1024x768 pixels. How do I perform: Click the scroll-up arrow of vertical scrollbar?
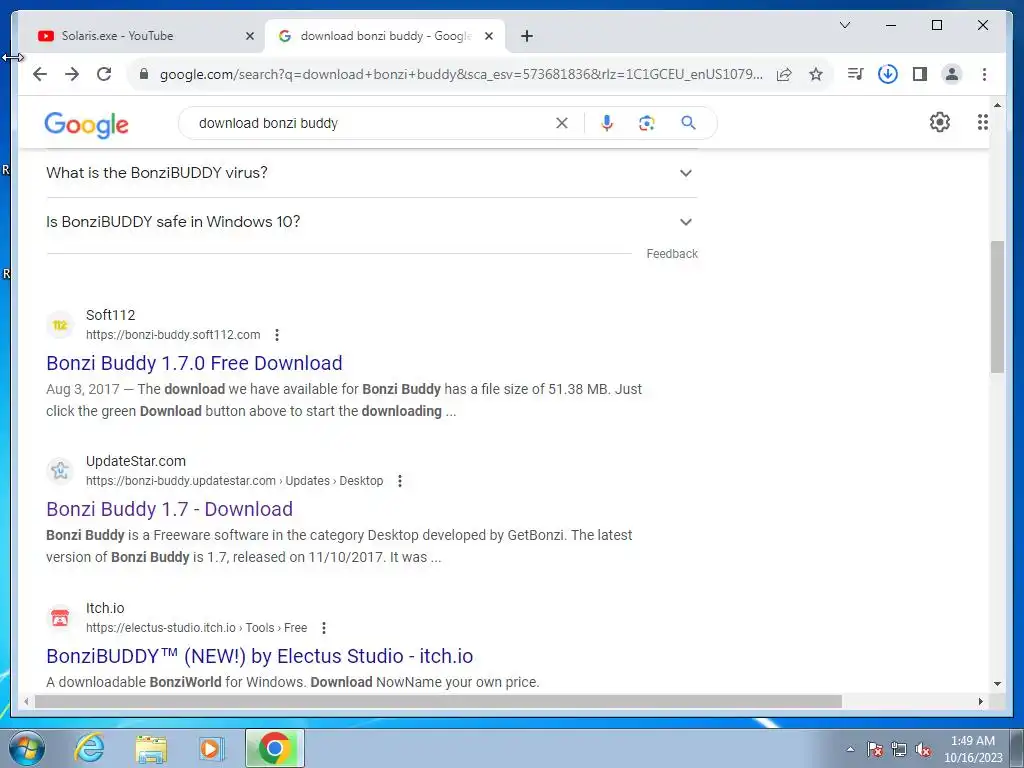click(x=997, y=104)
